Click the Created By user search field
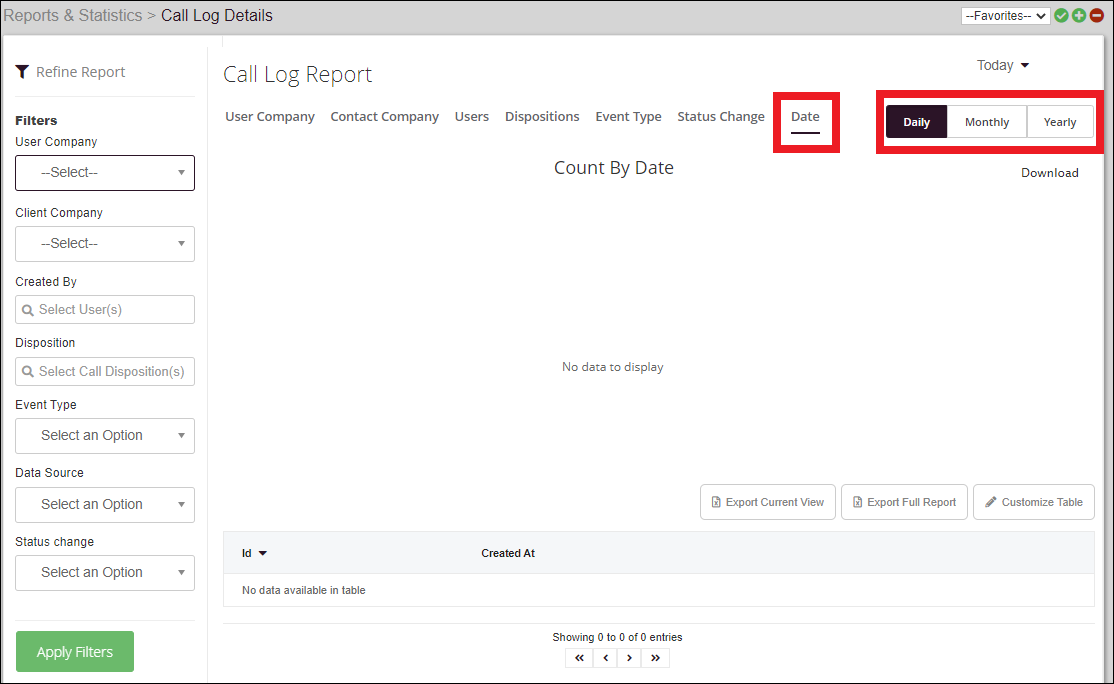This screenshot has width=1114, height=684. (x=105, y=310)
